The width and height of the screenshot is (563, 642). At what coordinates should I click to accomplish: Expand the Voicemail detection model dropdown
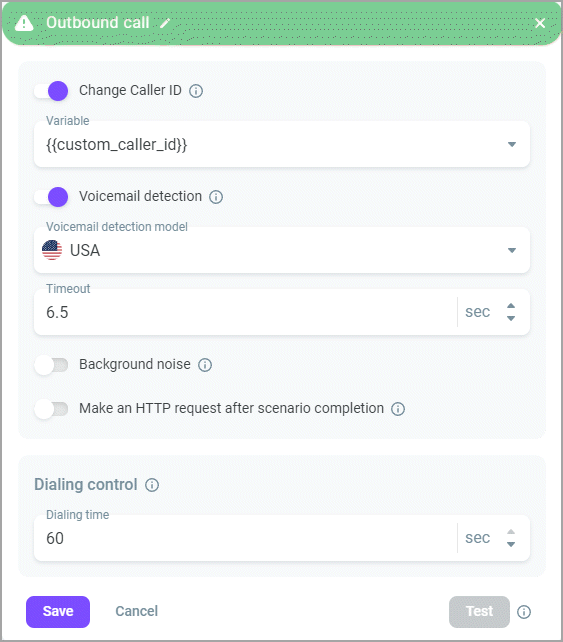282,250
